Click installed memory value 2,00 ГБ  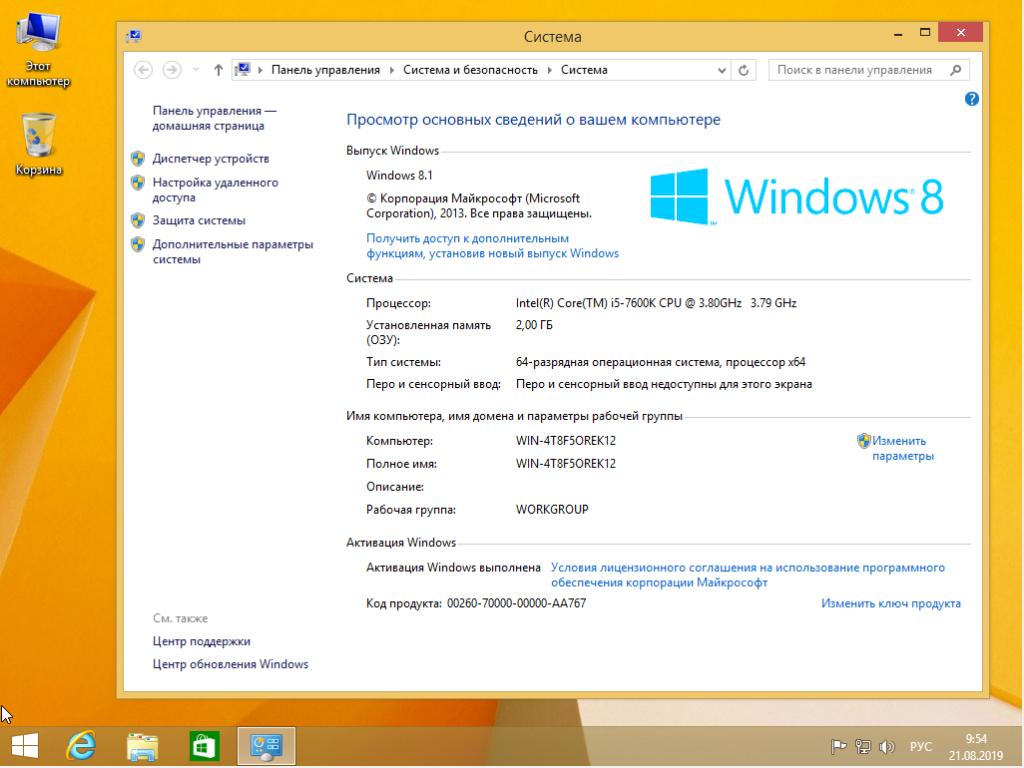point(534,325)
